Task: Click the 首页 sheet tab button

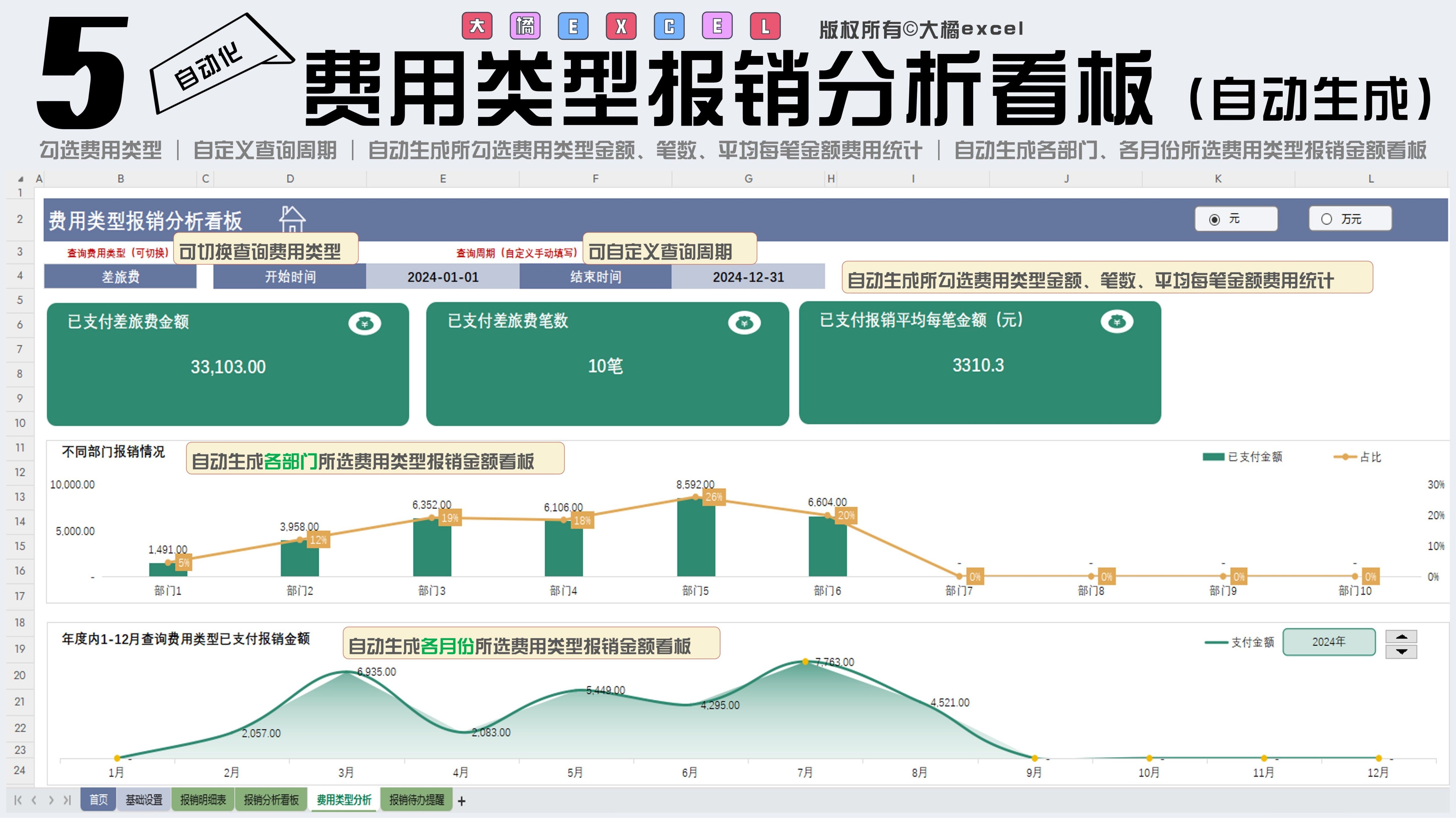Action: click(x=98, y=800)
